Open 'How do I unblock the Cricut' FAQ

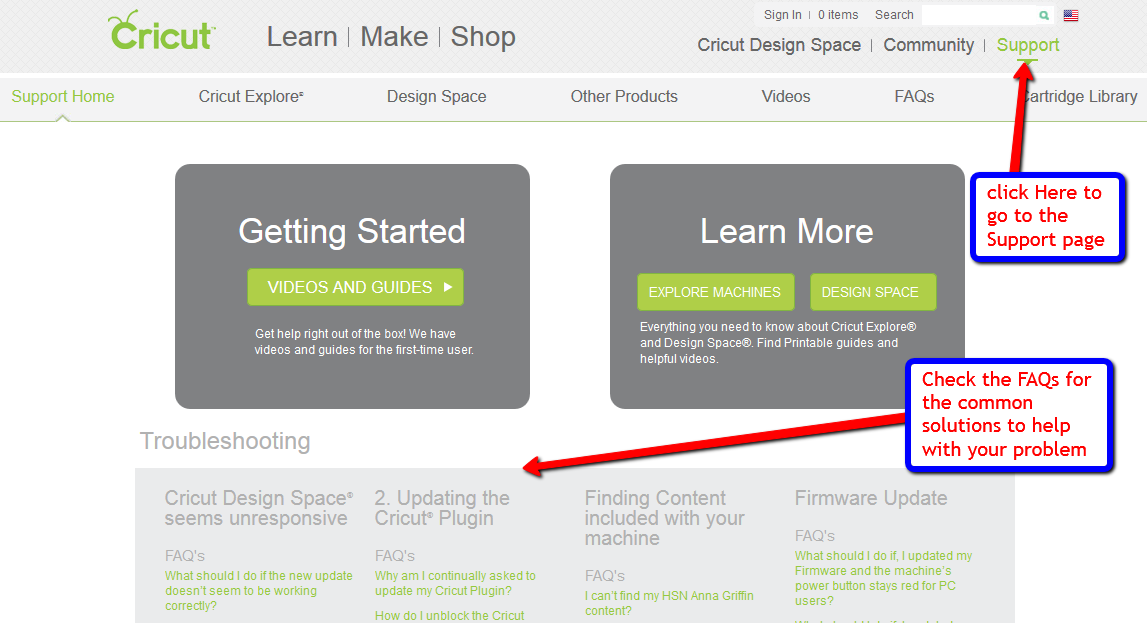point(449,616)
